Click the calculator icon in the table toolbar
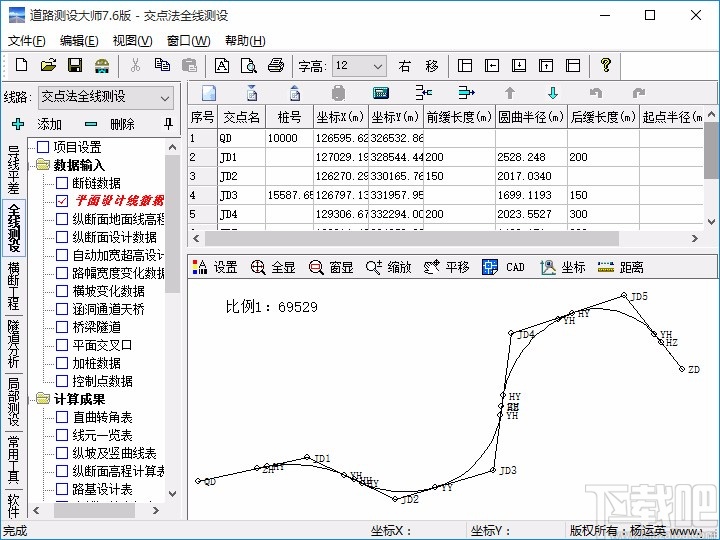Screen dimensions: 720x540 click(x=381, y=93)
